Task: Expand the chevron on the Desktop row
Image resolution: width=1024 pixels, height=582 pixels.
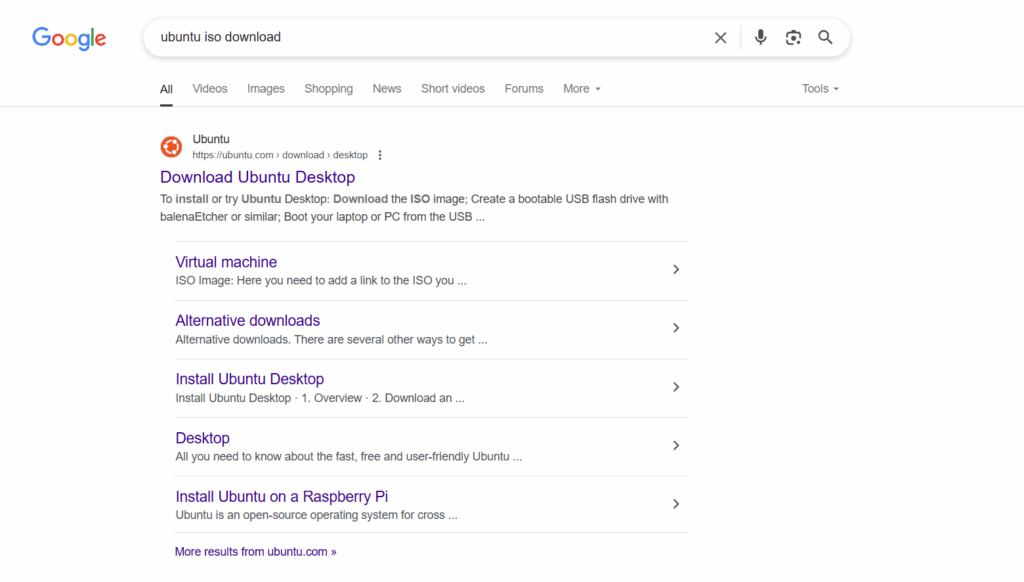Action: [x=676, y=445]
